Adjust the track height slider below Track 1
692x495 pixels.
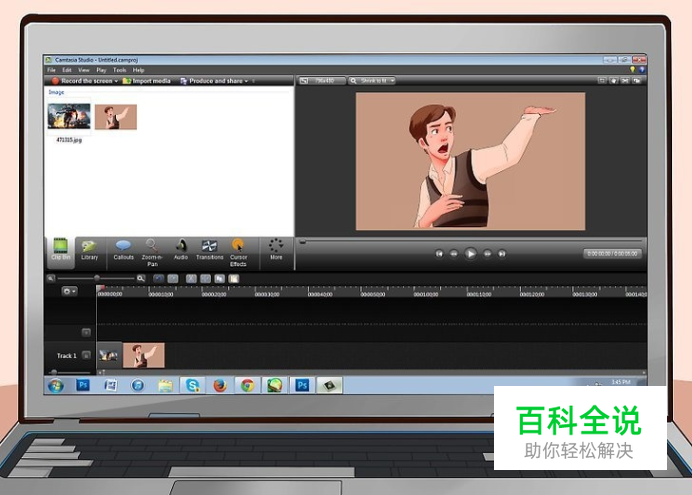(x=54, y=372)
